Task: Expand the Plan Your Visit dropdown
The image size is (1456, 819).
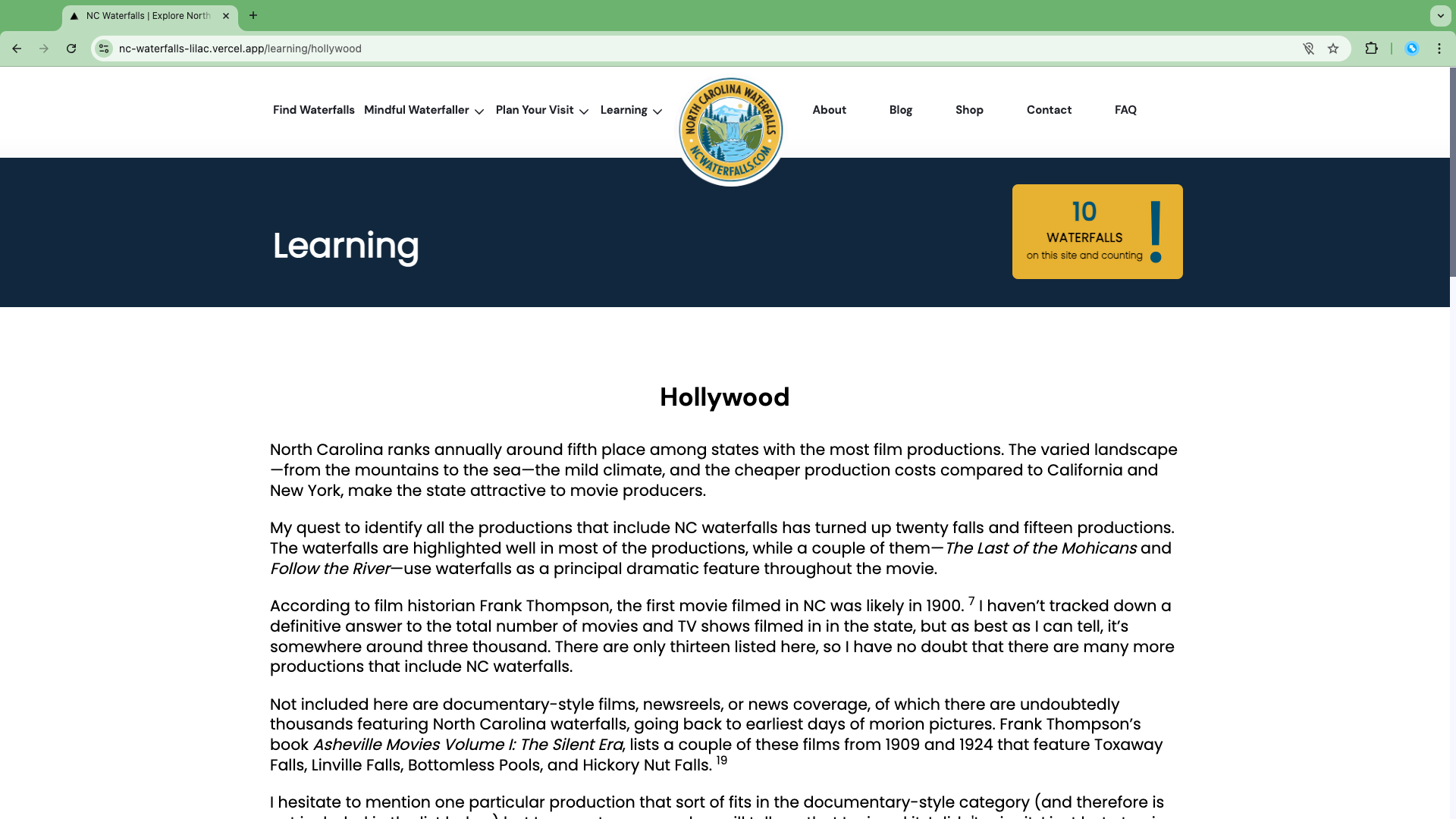Action: click(542, 110)
